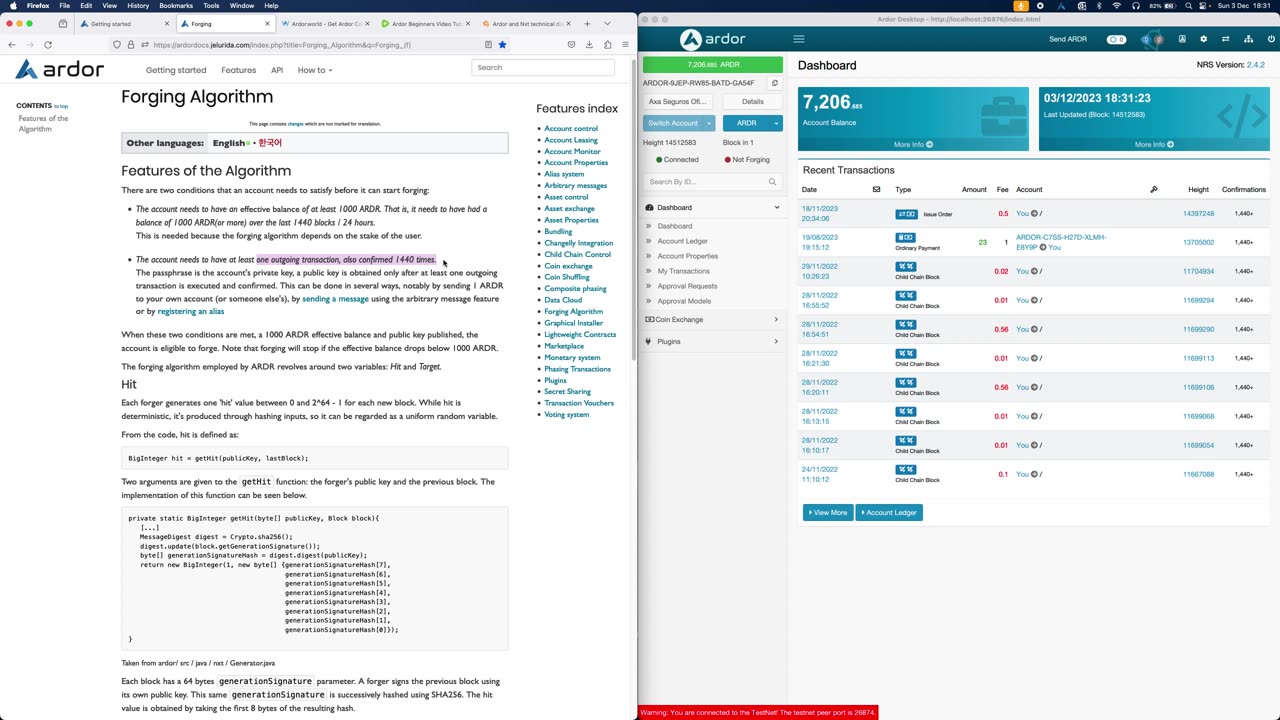This screenshot has width=1280, height=720.
Task: Go back in Firefox
Action: coord(11,44)
